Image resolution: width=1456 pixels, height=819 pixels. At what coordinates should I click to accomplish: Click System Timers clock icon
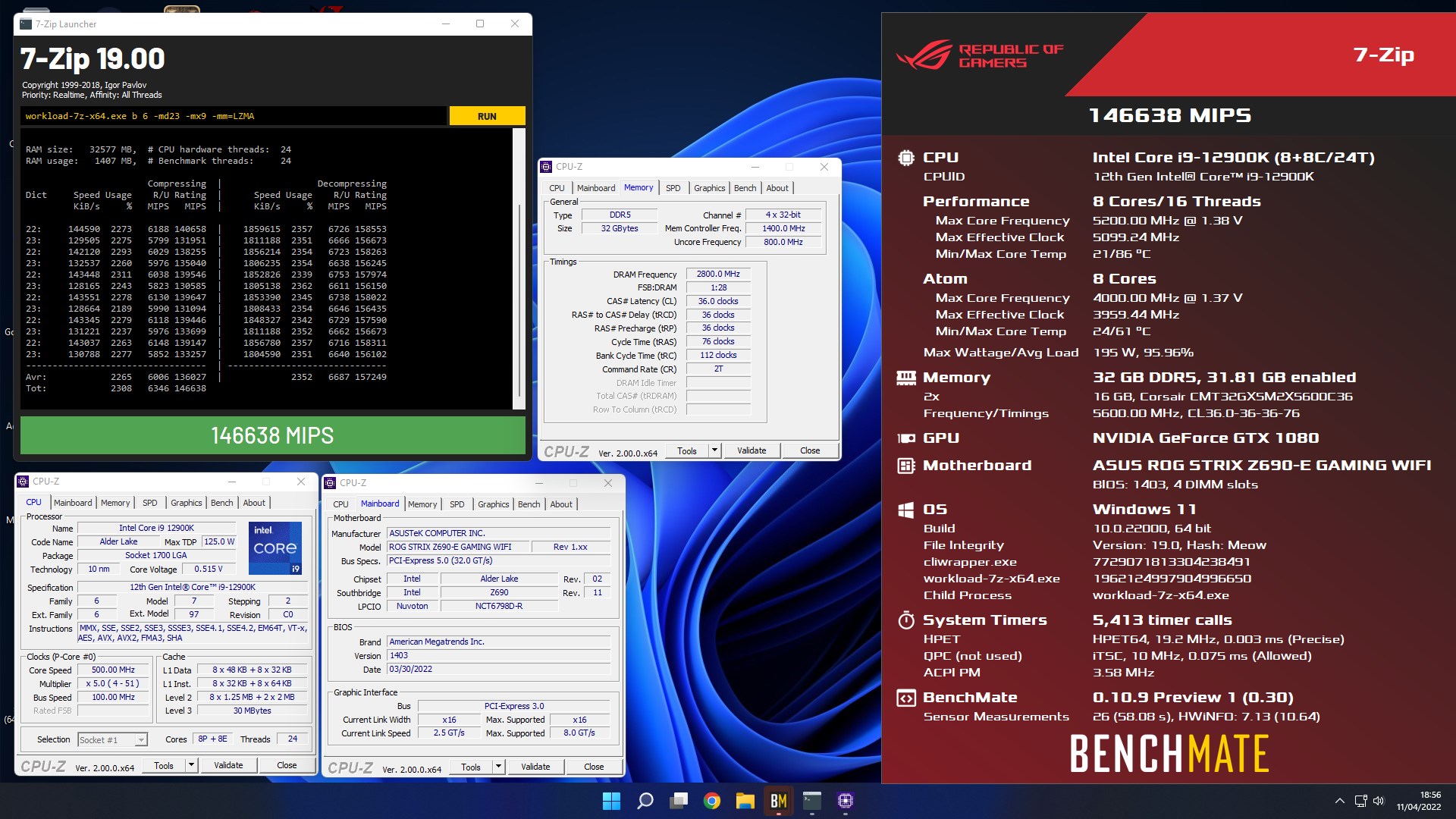pos(905,620)
